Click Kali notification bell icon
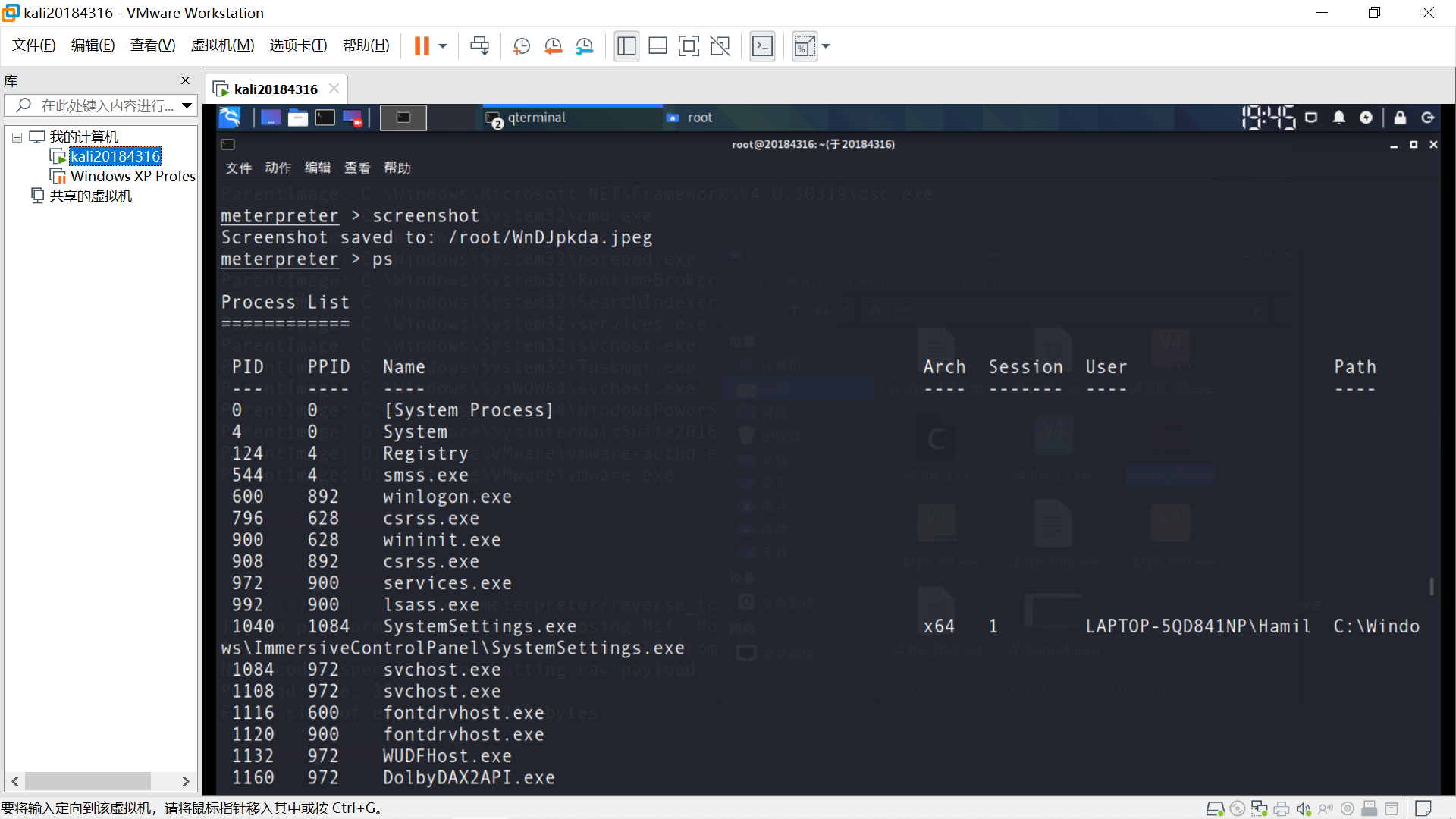The image size is (1456, 819). pos(1338,118)
